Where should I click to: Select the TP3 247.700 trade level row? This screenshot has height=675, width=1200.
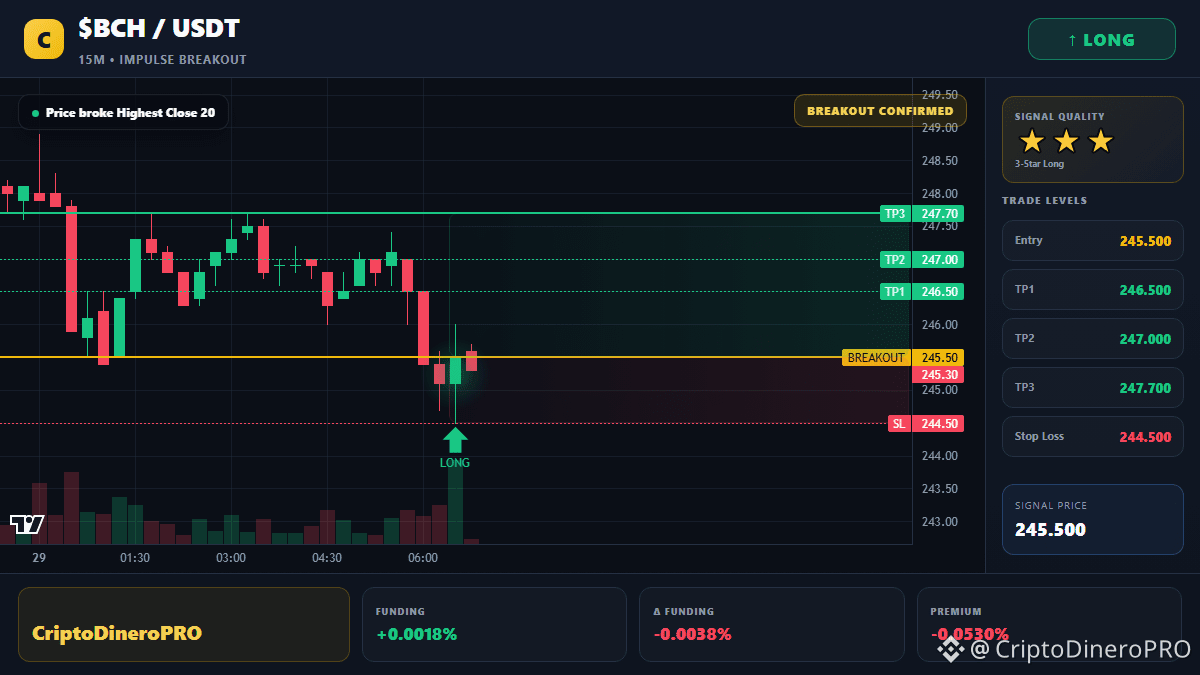(x=1093, y=387)
